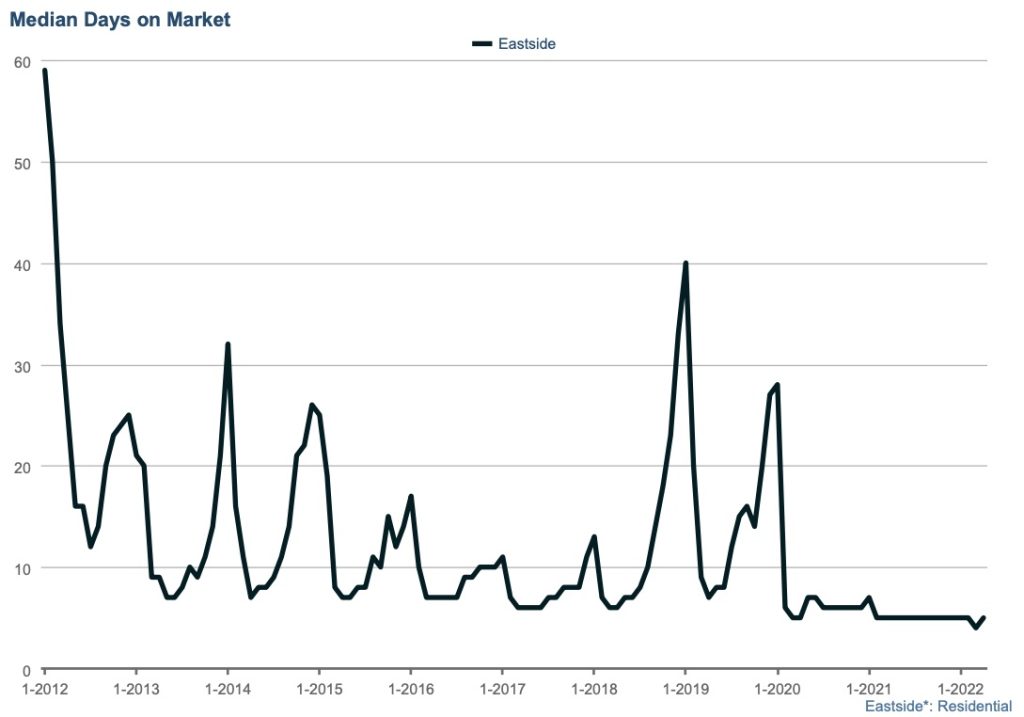Click the Eastside legend line swatch
The width and height of the screenshot is (1024, 717).
[x=483, y=43]
